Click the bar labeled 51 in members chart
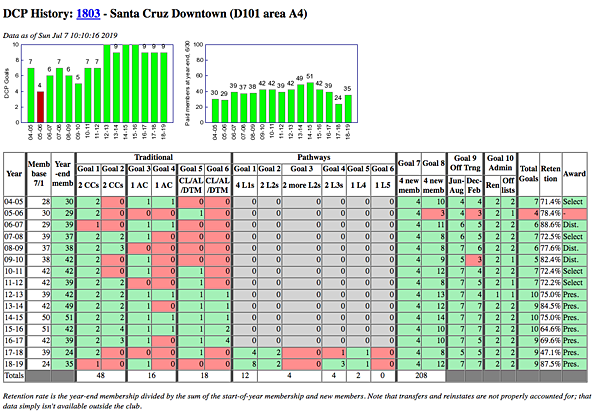 (x=310, y=103)
